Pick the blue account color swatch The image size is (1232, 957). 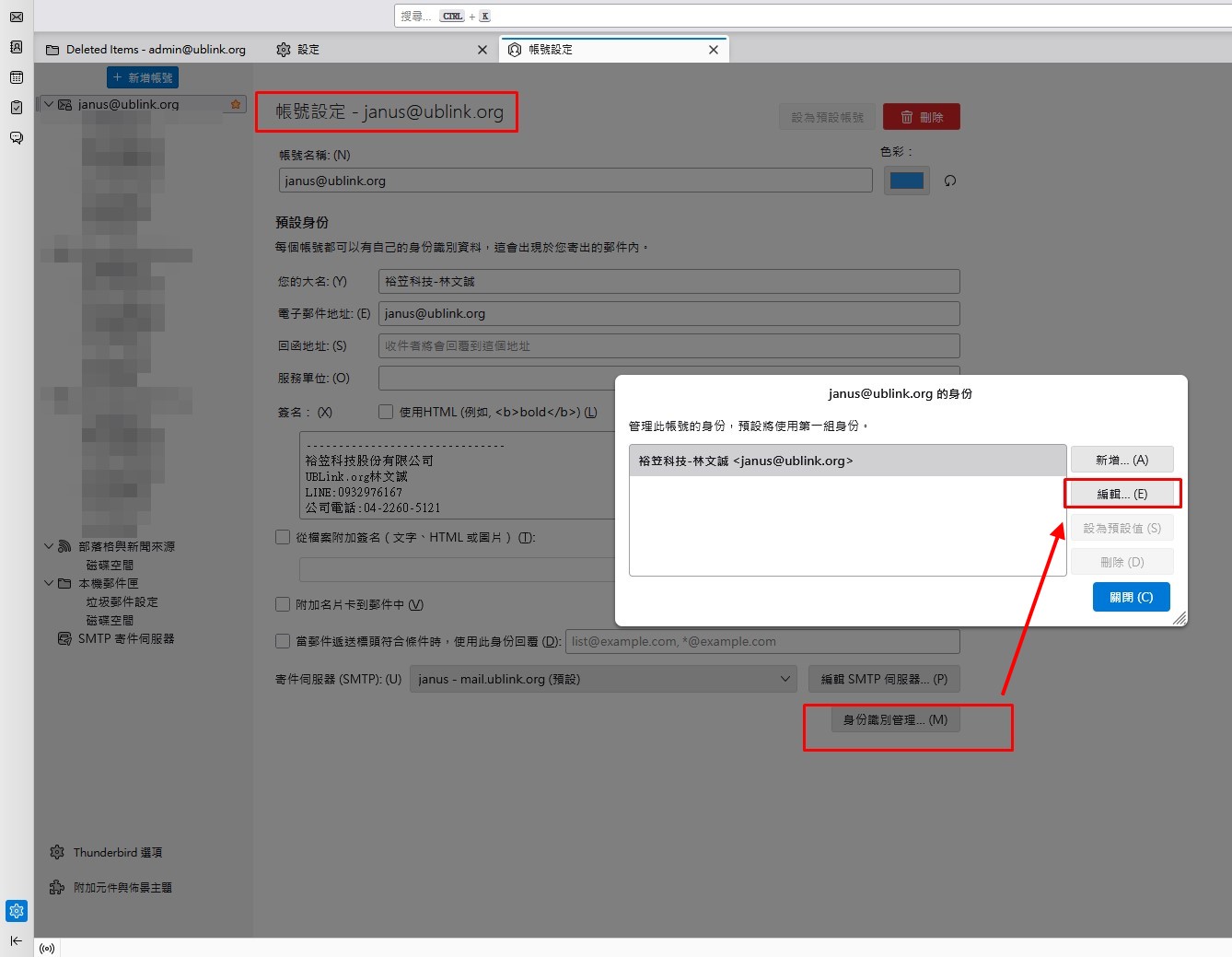(906, 181)
